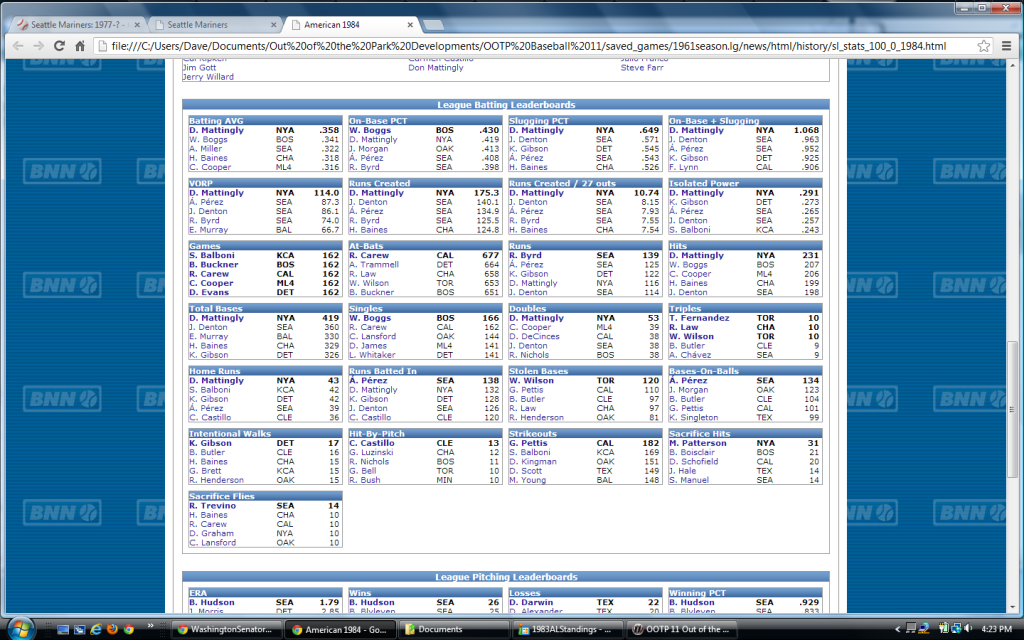
Task: Close the American 1984 tab
Action: pos(410,25)
